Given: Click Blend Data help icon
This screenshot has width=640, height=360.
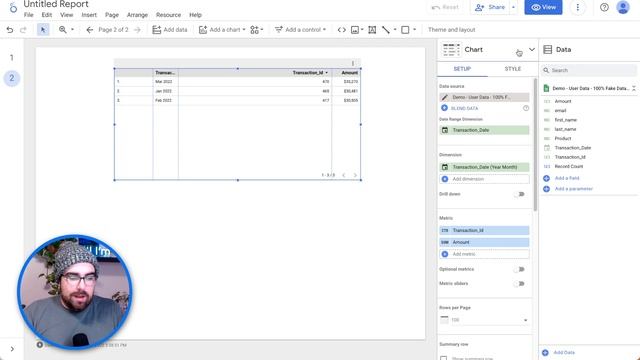Looking at the screenshot, I should pyautogui.click(x=526, y=108).
